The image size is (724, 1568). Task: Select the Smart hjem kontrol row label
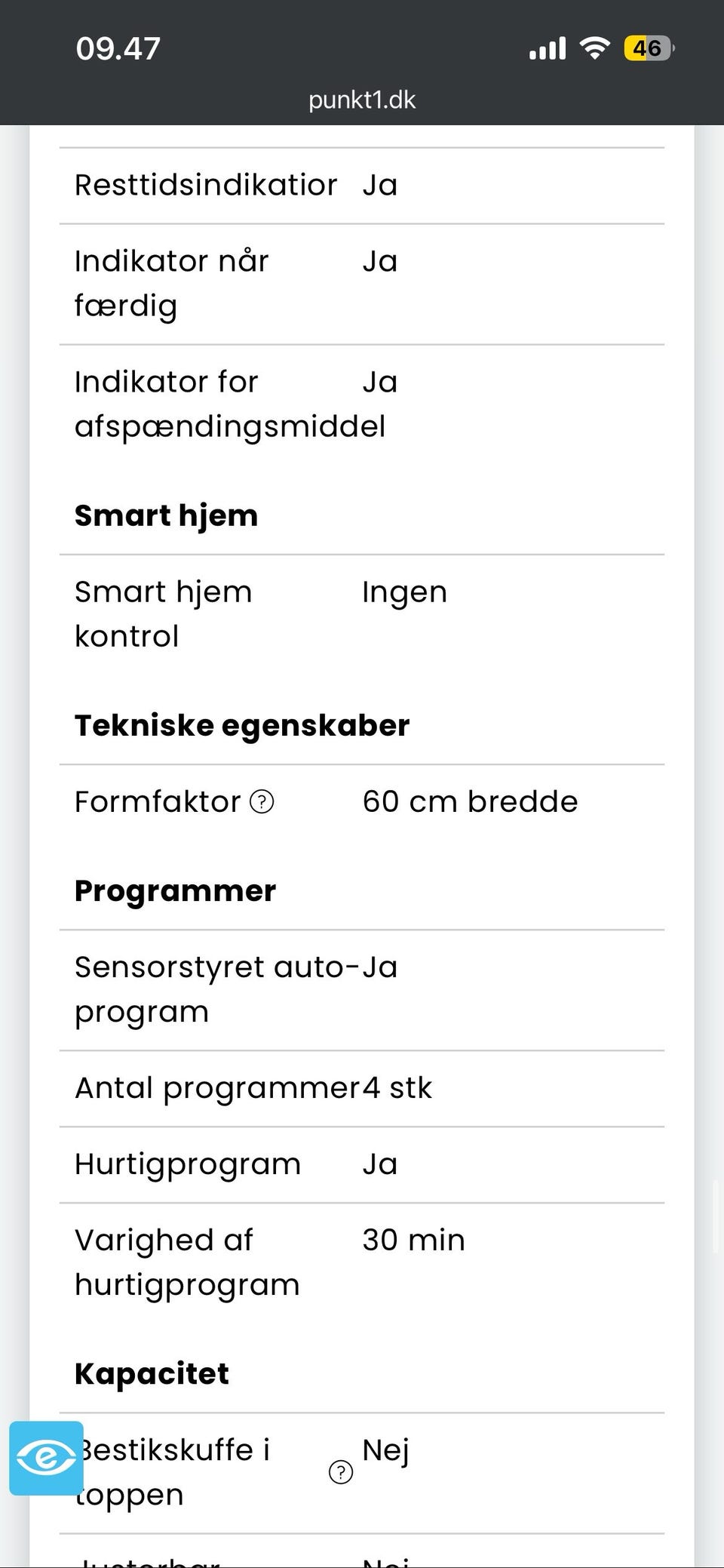(x=163, y=614)
